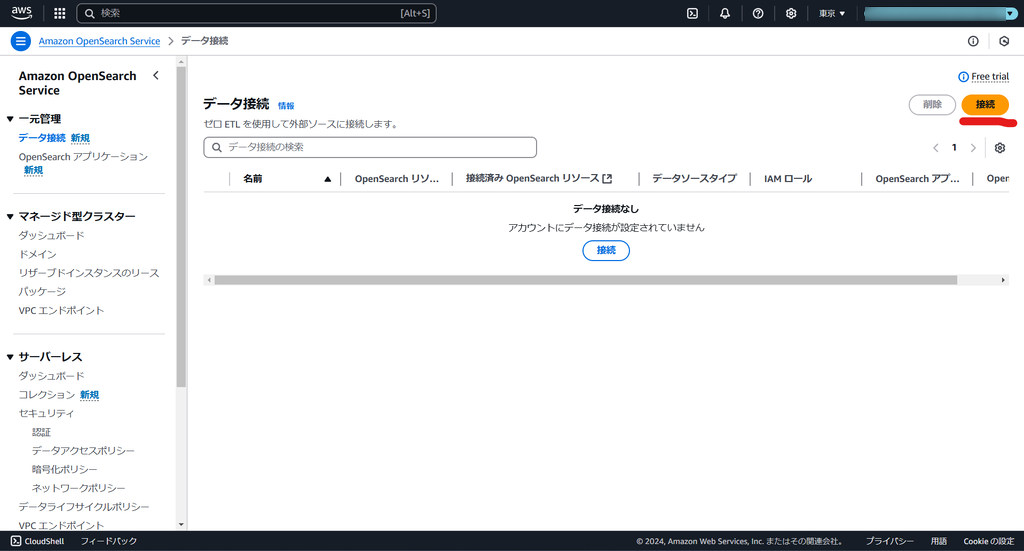The height and width of the screenshot is (551, 1024).
Task: Sort by 名前 column ascending arrow
Action: point(328,179)
